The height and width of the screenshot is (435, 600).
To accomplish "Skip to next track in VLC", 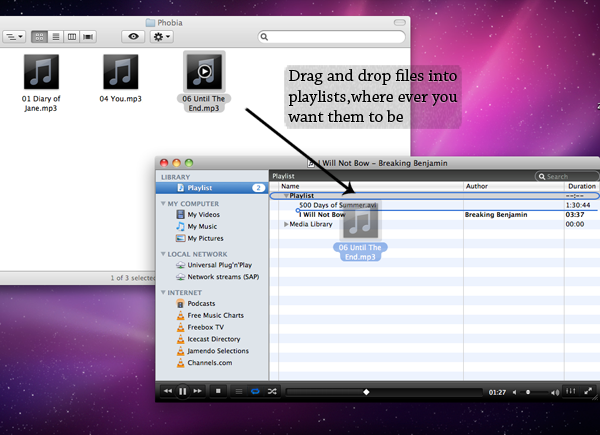I will coord(198,391).
